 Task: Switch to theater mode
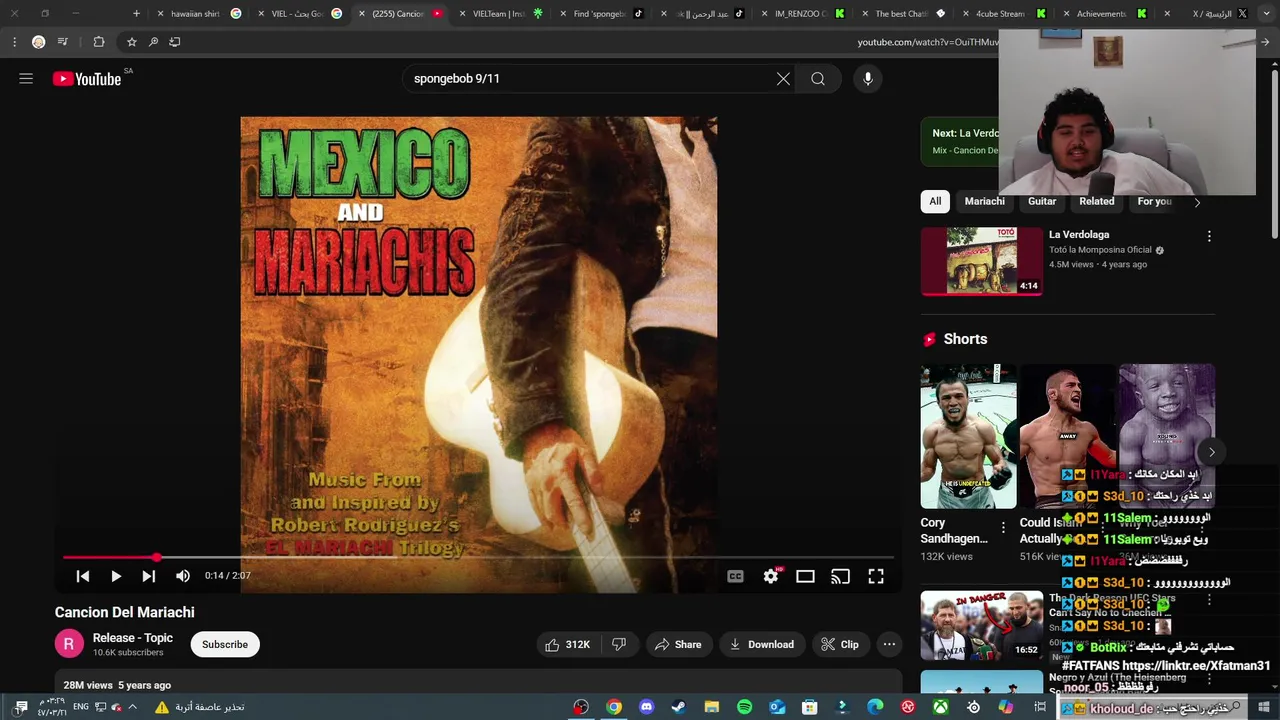(x=805, y=576)
